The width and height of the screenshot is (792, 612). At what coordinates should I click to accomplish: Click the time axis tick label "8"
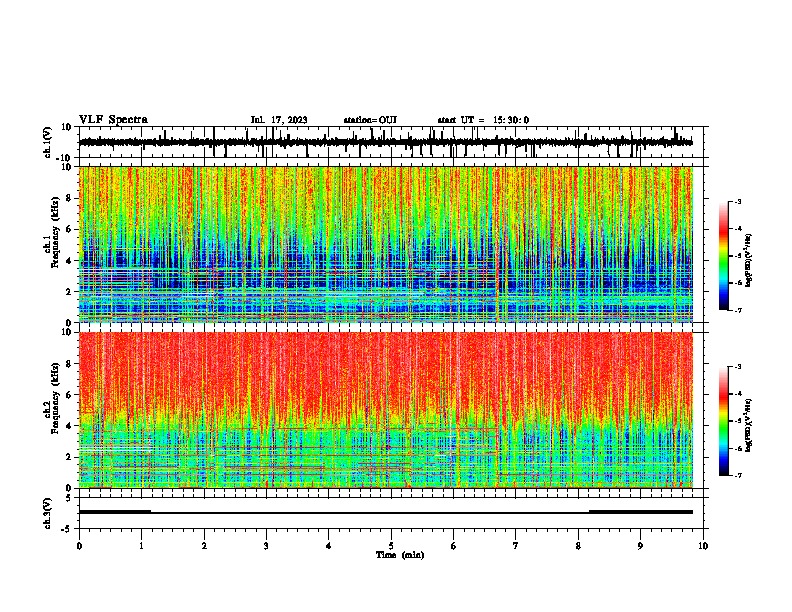(x=578, y=546)
